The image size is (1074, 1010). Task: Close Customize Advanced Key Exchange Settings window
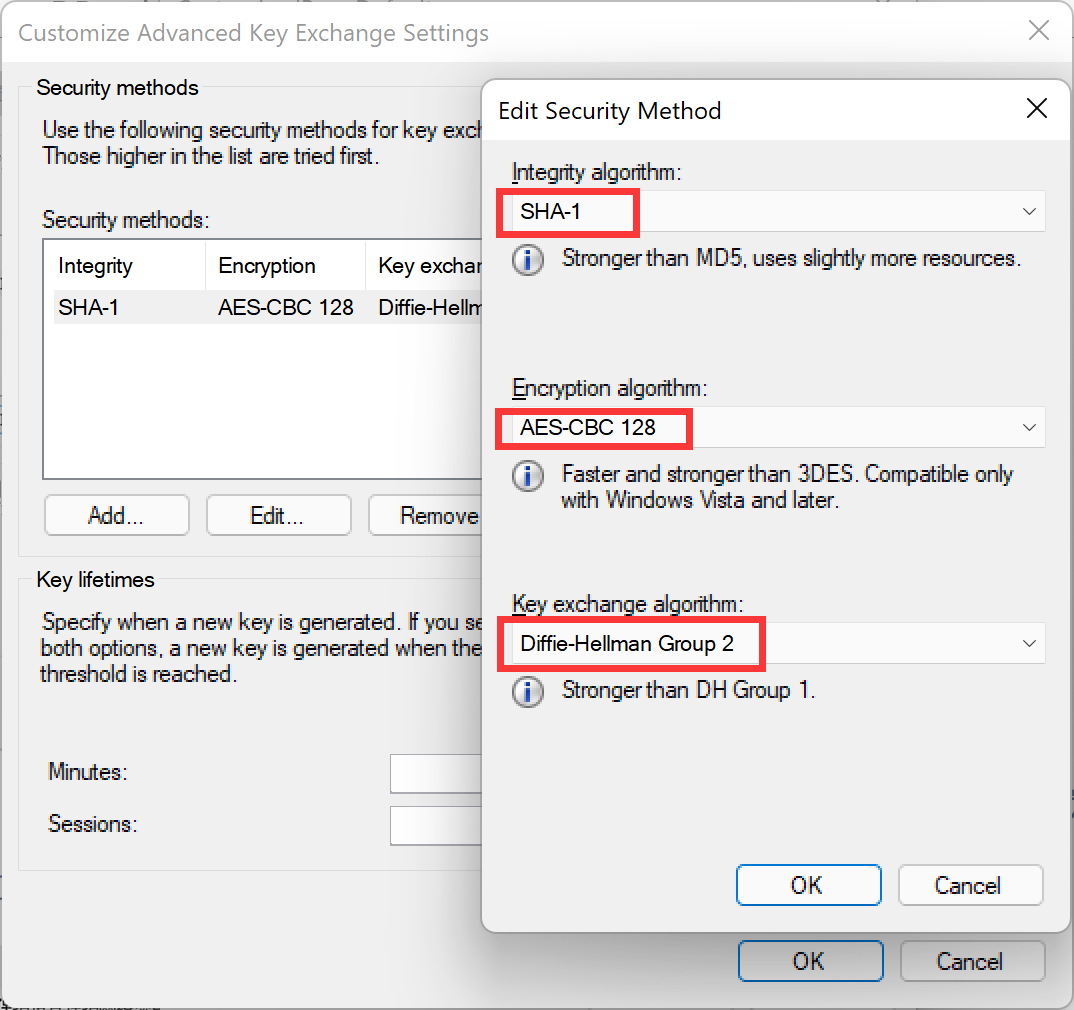(x=1039, y=31)
